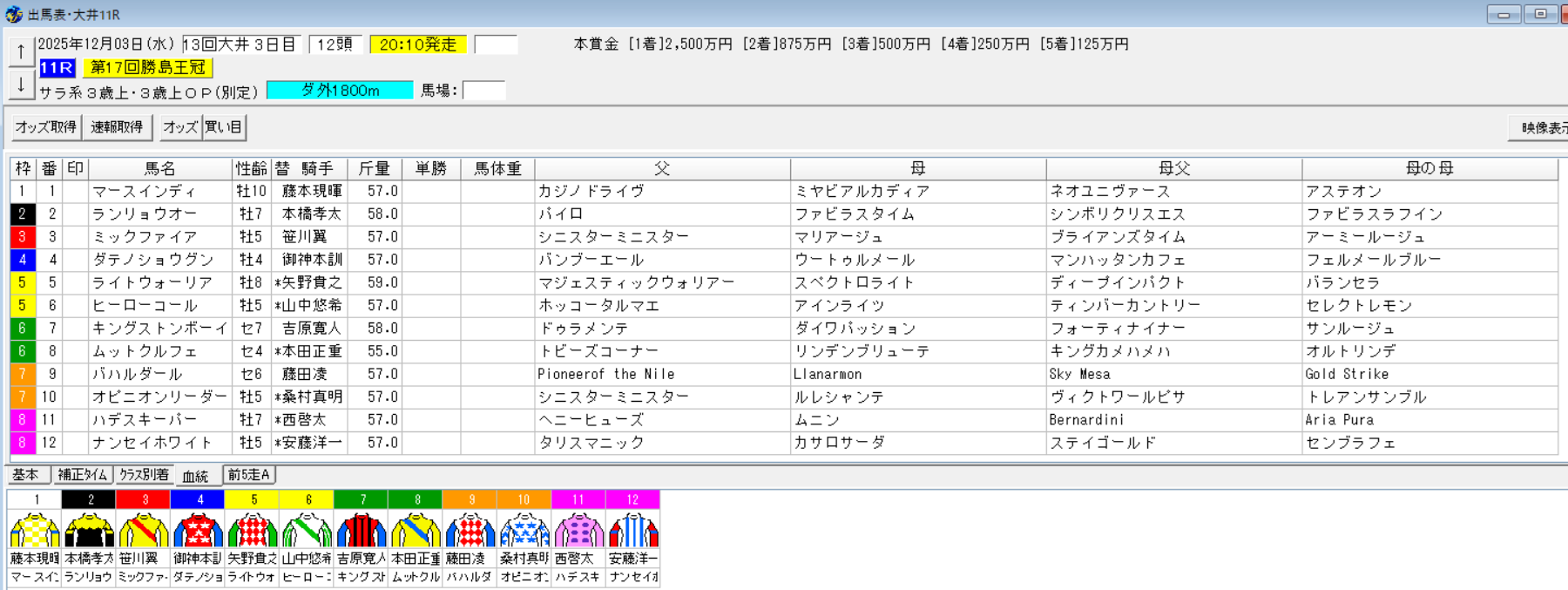This screenshot has height=590, width=1568.
Task: Click the red starred silk for number 4
Action: tap(198, 530)
